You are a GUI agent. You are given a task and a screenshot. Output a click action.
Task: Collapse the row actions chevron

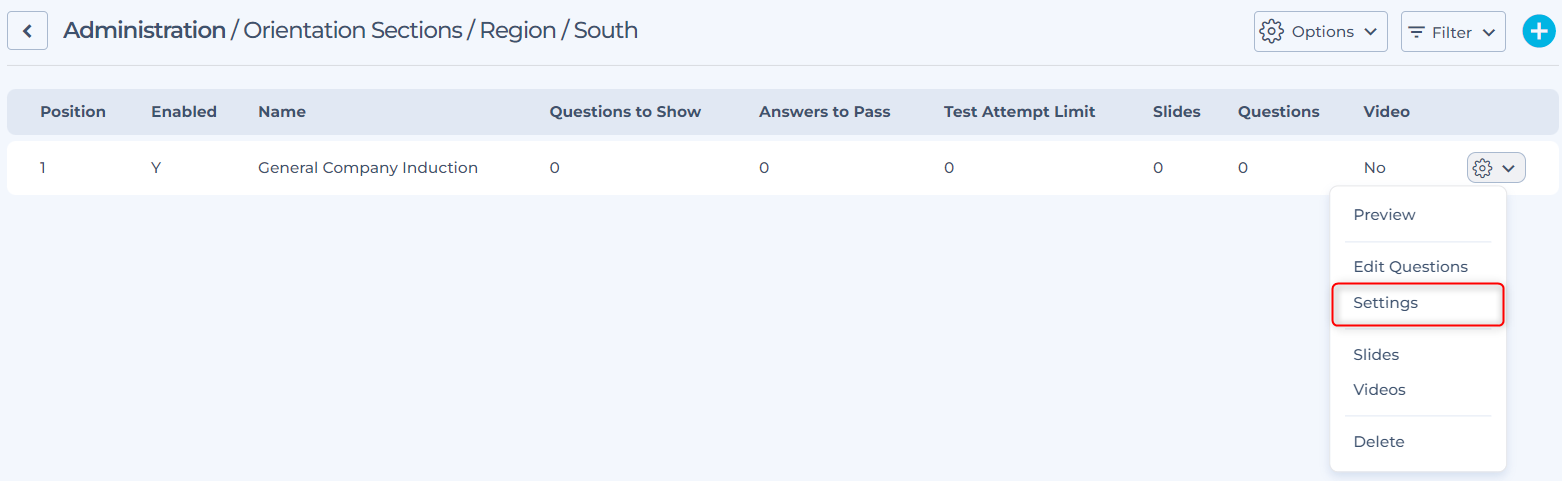point(1508,168)
